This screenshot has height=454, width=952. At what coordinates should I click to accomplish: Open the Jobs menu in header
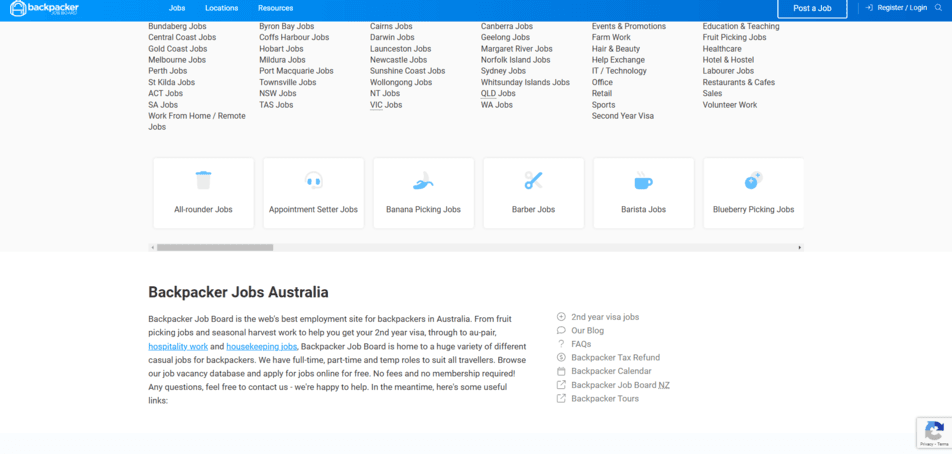click(x=177, y=8)
